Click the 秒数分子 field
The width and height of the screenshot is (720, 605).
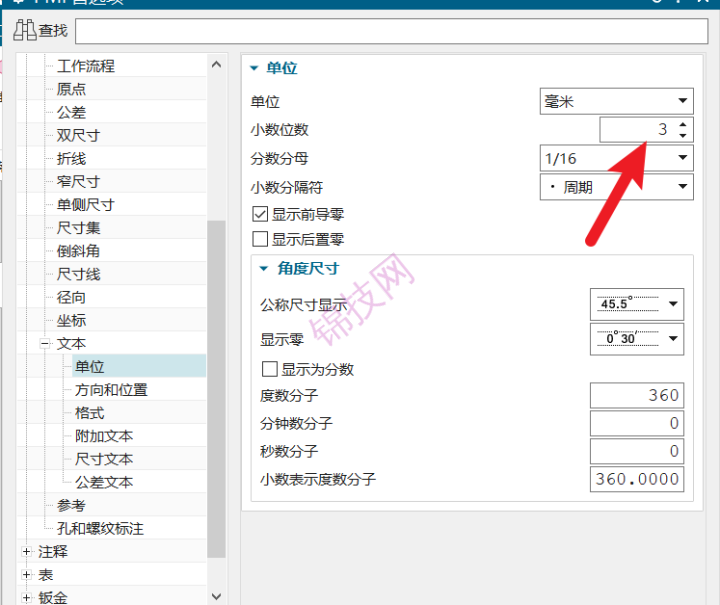tap(636, 451)
